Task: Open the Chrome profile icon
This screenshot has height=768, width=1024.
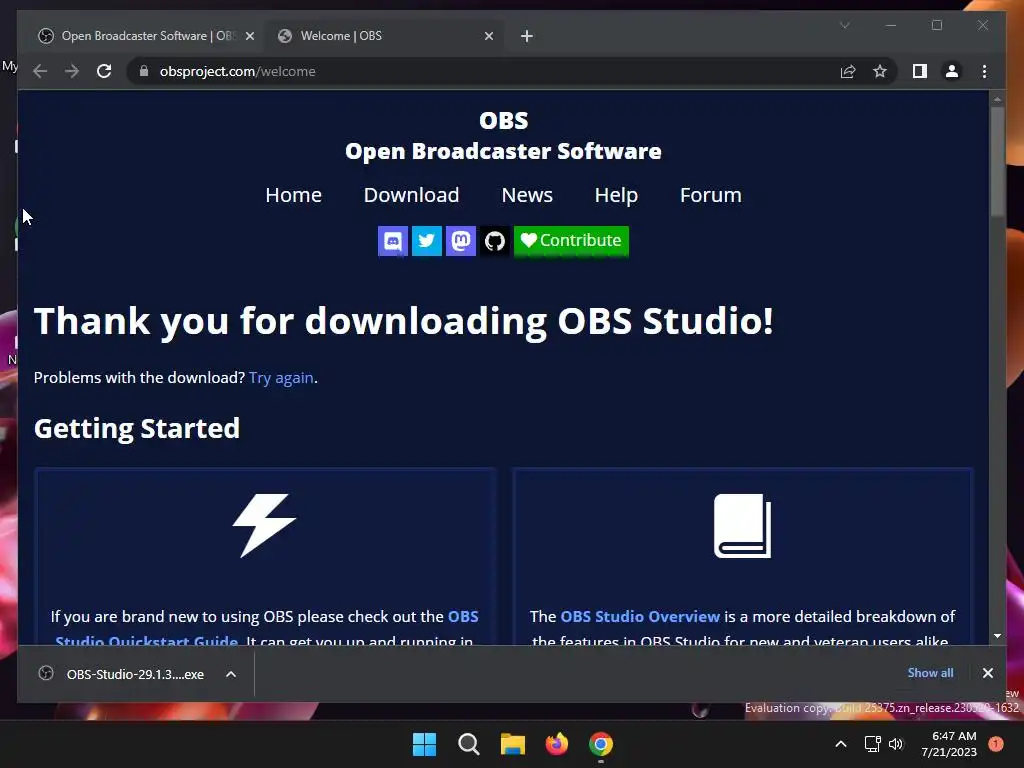Action: [952, 71]
